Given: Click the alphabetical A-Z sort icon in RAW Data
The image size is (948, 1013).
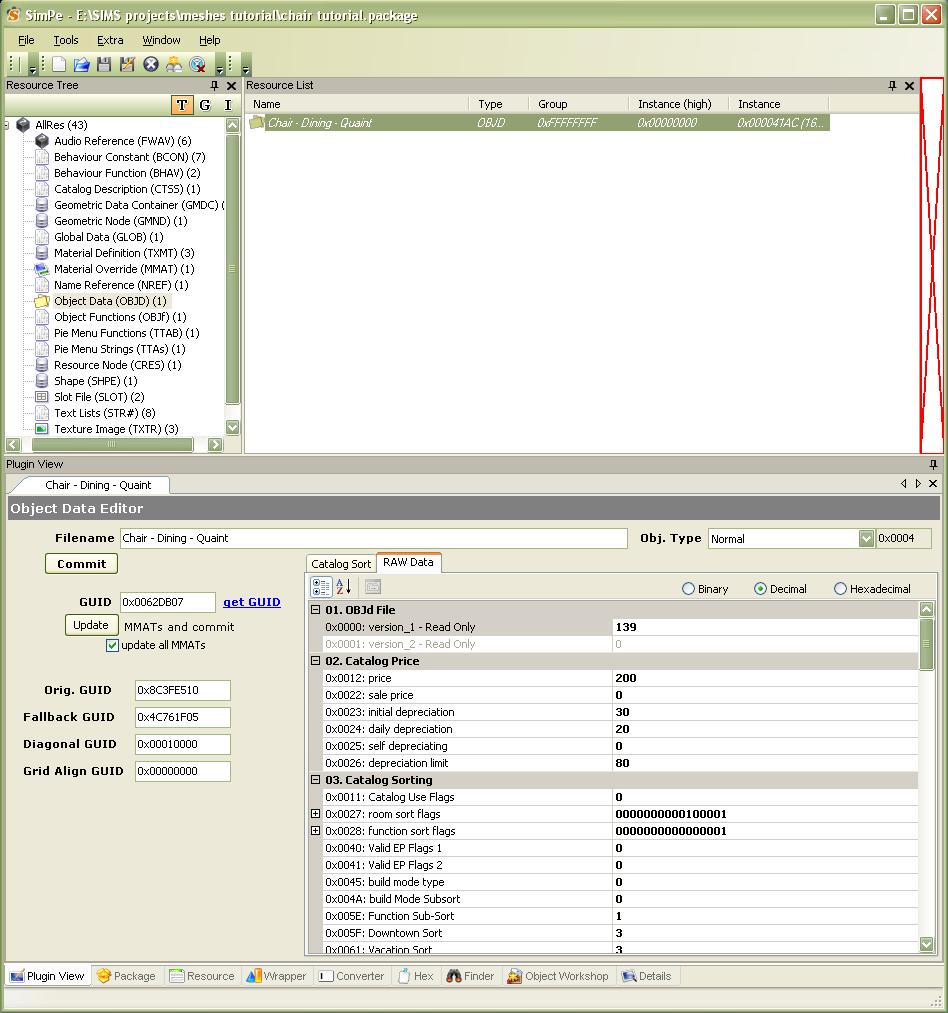Looking at the screenshot, I should pyautogui.click(x=344, y=587).
